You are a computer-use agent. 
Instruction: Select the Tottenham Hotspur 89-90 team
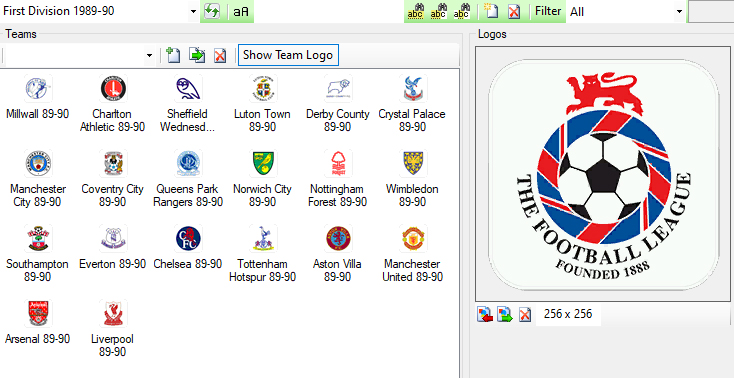pyautogui.click(x=262, y=253)
